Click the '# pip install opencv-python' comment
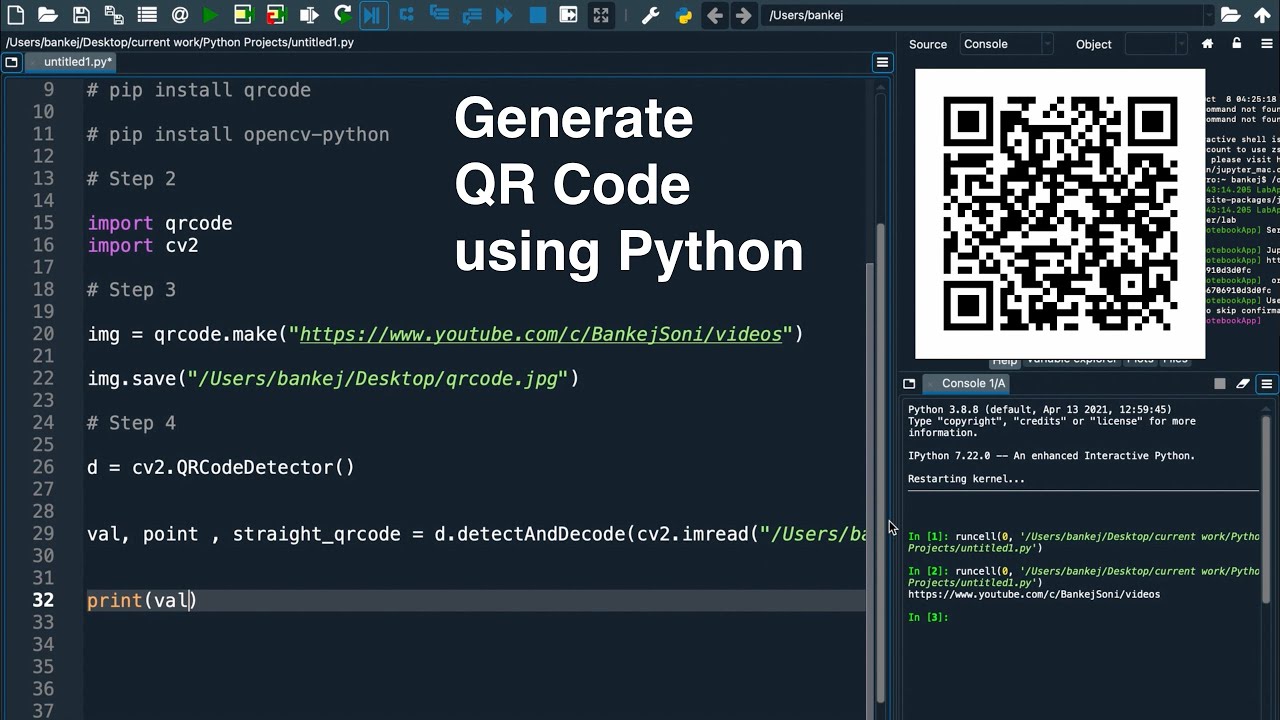The width and height of the screenshot is (1280, 720). point(238,134)
